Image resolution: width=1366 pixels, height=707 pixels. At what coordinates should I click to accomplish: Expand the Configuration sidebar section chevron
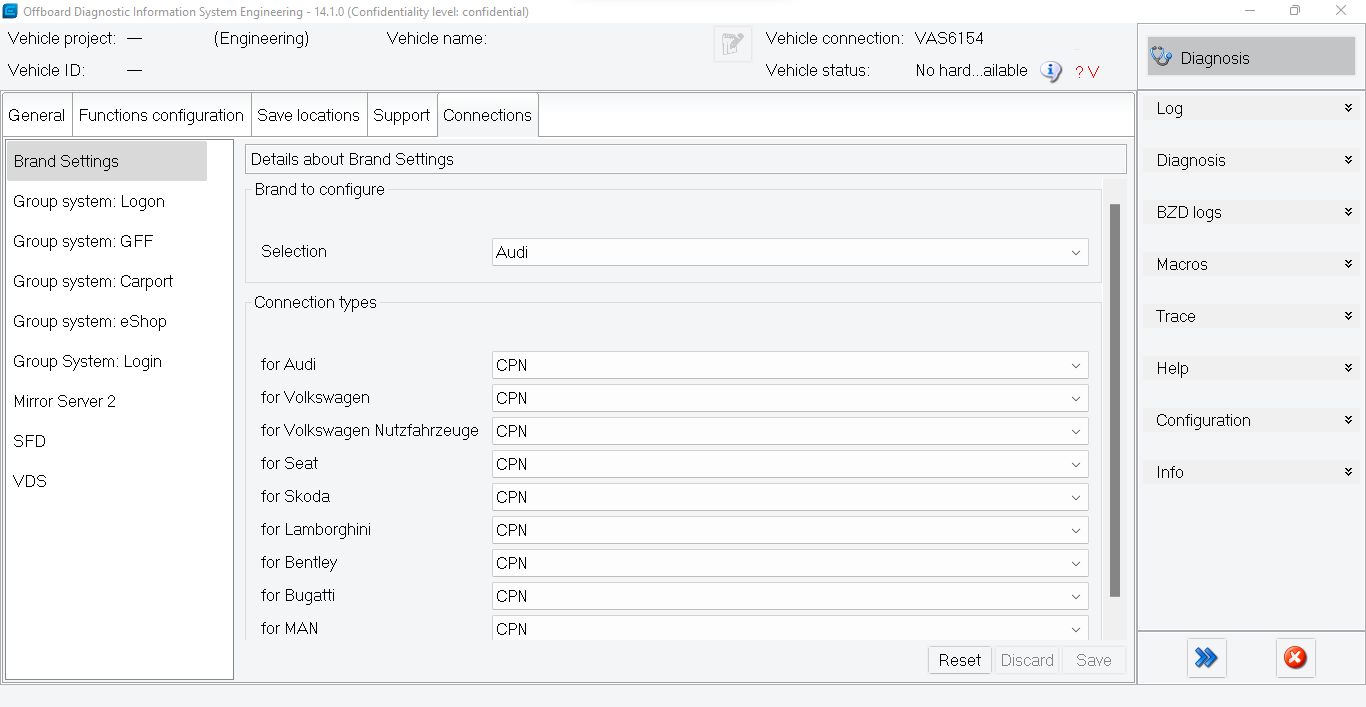pyautogui.click(x=1346, y=420)
